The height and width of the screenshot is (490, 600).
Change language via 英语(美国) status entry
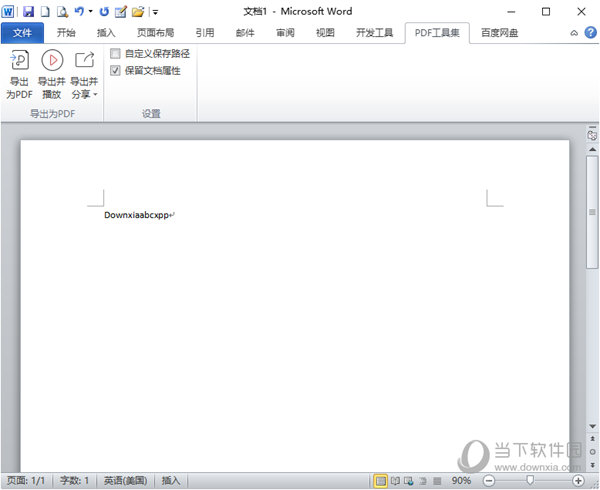click(125, 480)
